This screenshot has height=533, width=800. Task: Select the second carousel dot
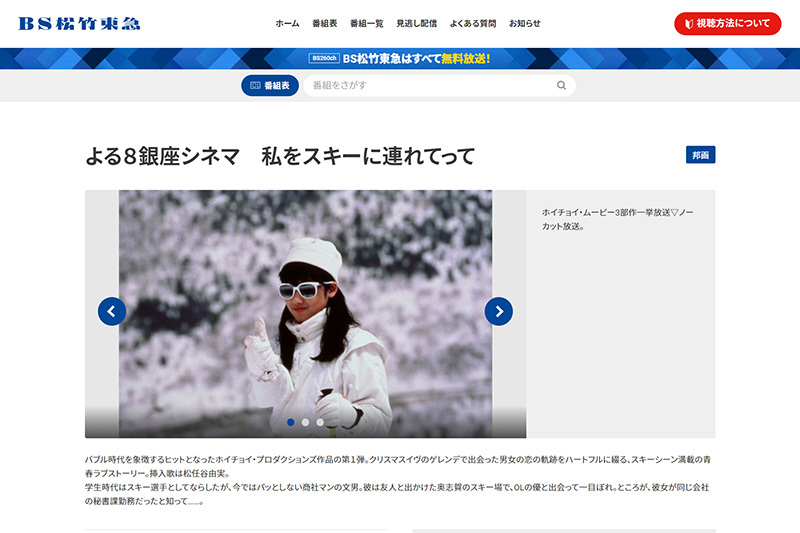coord(305,422)
